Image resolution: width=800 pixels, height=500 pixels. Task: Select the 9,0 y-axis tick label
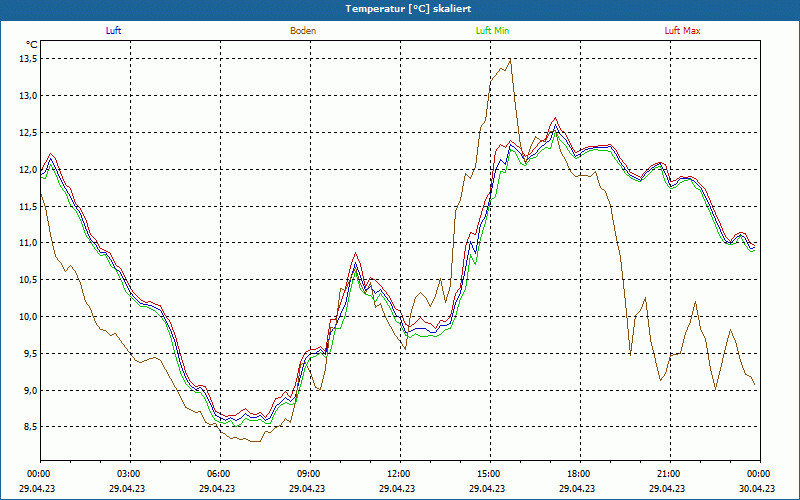point(28,390)
